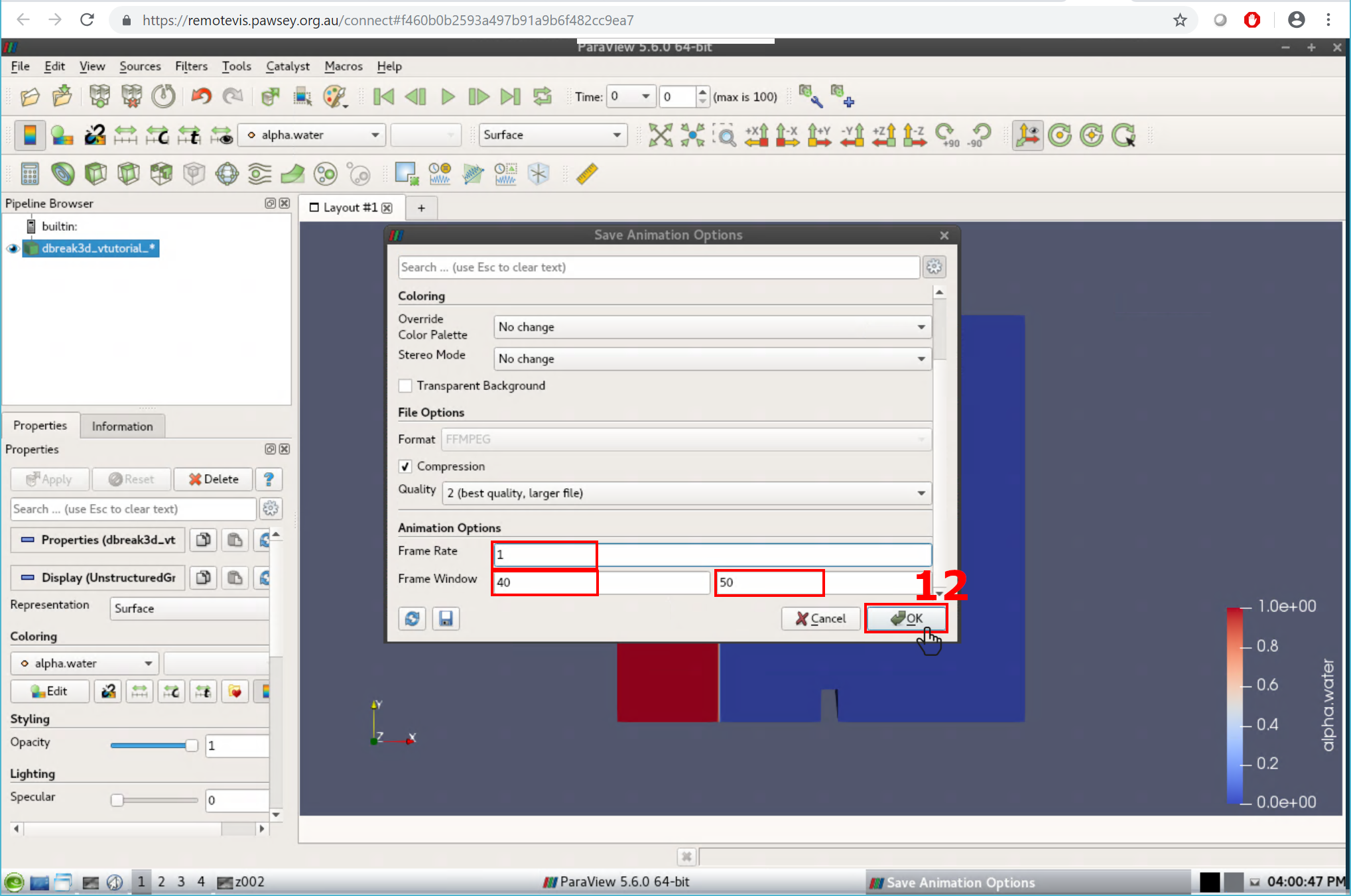The width and height of the screenshot is (1351, 896).
Task: Click the Delete button in Properties
Action: tap(214, 480)
